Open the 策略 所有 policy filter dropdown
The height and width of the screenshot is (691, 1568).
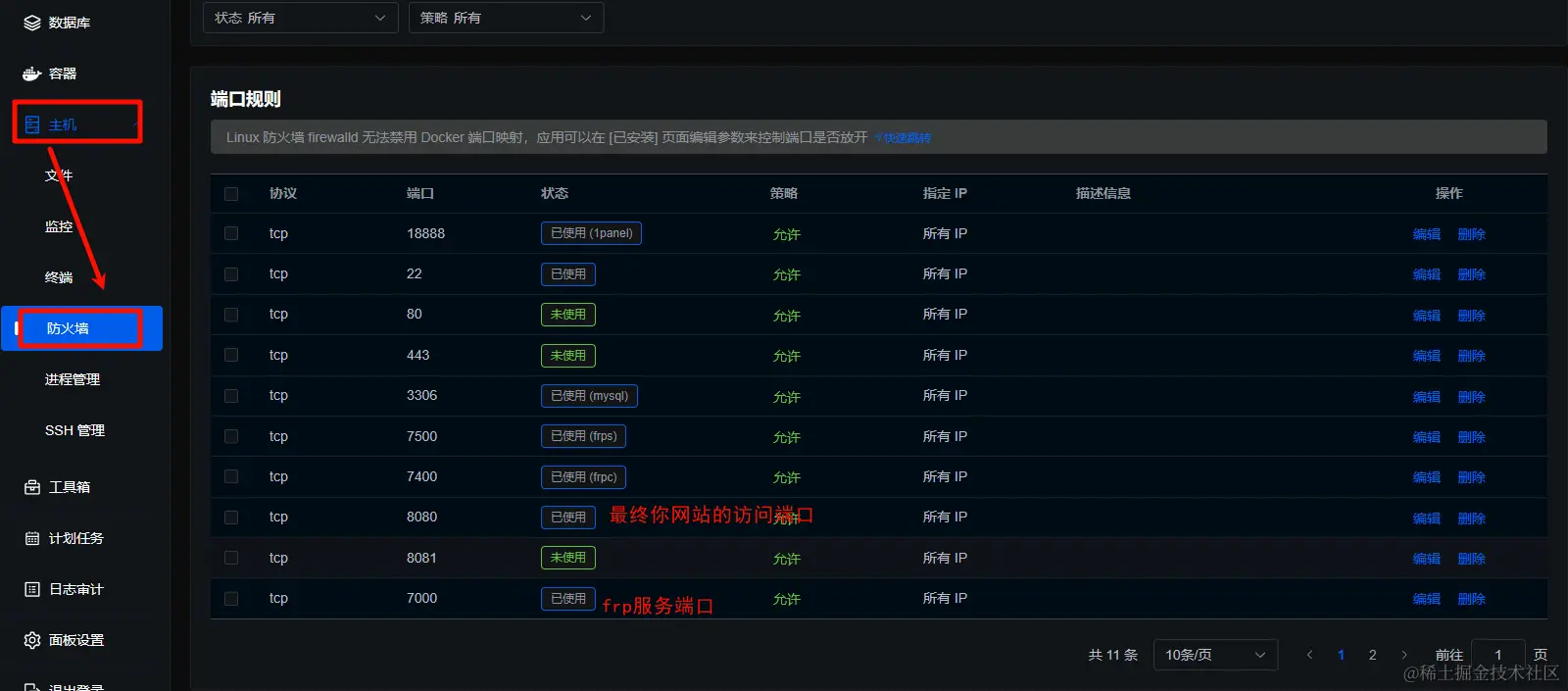click(x=506, y=18)
